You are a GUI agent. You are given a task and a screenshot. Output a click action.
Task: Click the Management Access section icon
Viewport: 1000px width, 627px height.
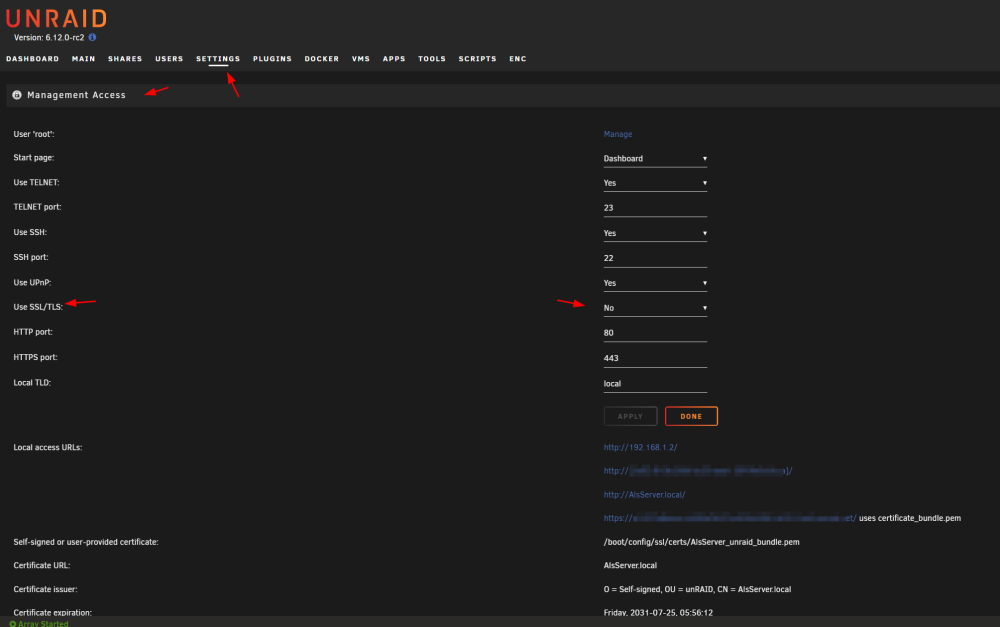coord(17,95)
